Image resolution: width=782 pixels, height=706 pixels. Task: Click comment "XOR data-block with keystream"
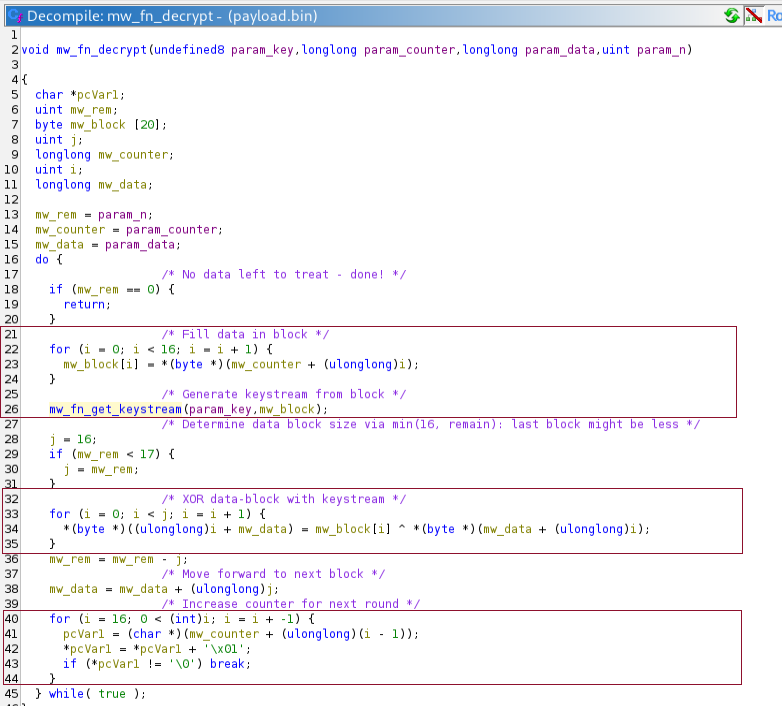click(283, 499)
